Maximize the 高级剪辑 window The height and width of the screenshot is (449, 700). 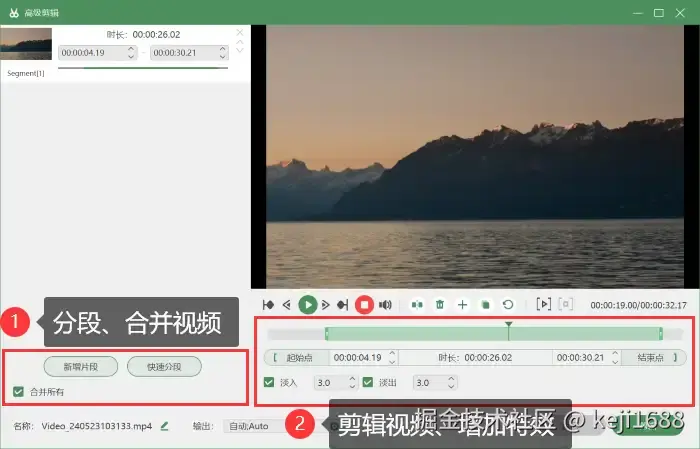point(659,13)
